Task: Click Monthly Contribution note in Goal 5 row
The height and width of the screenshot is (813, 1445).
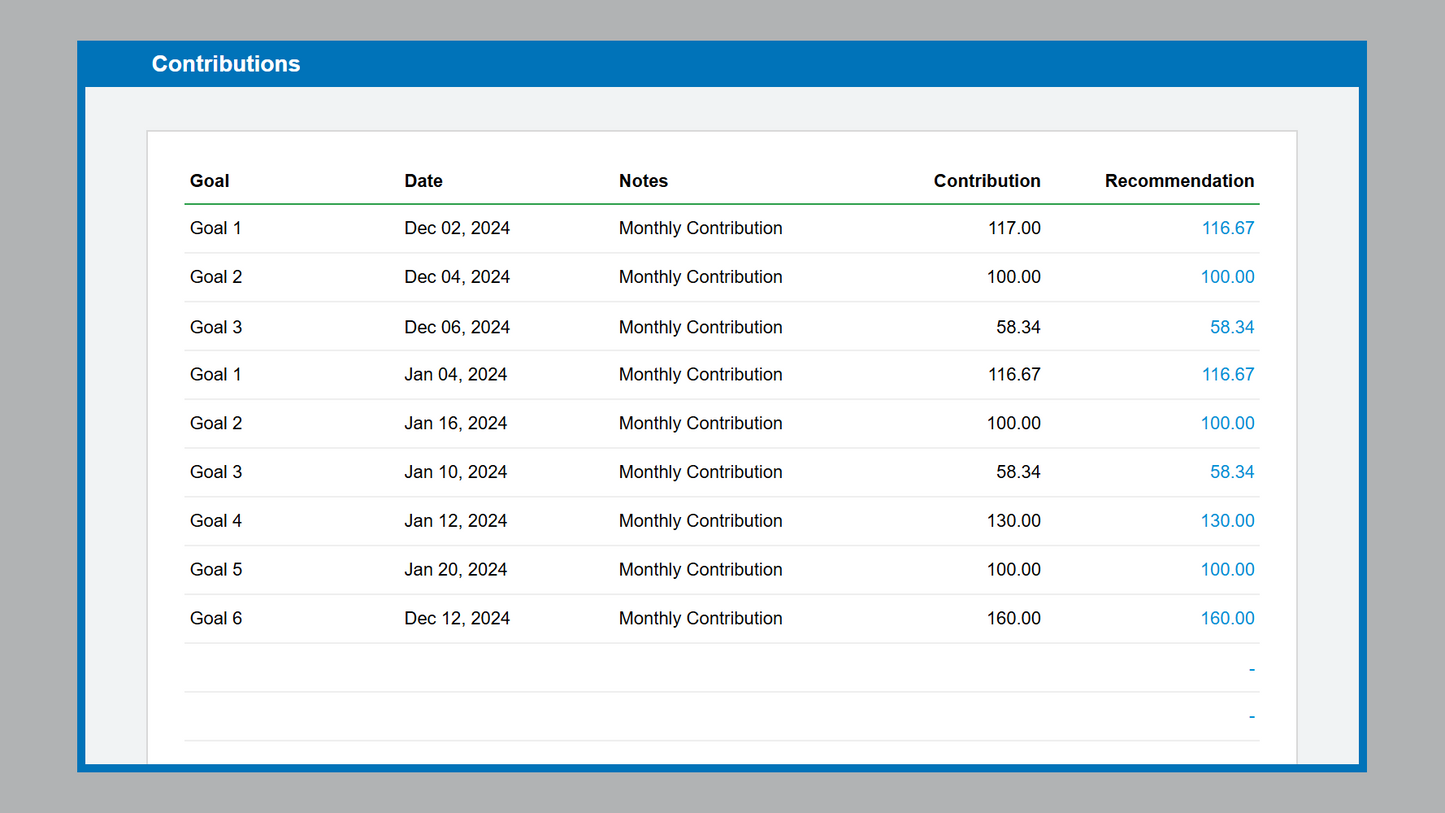Action: click(x=701, y=570)
